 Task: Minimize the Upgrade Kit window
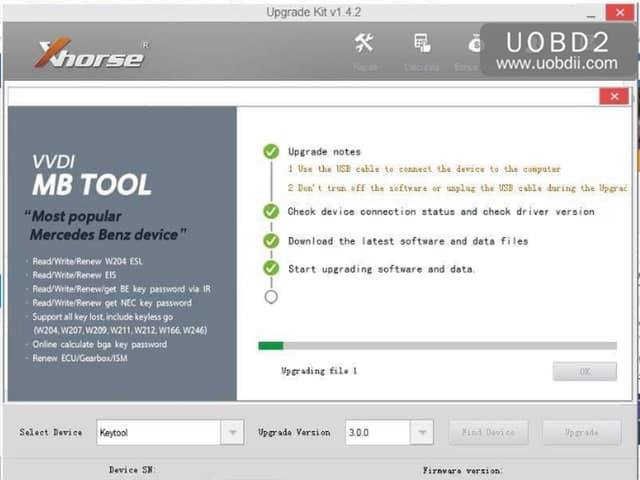591,15
